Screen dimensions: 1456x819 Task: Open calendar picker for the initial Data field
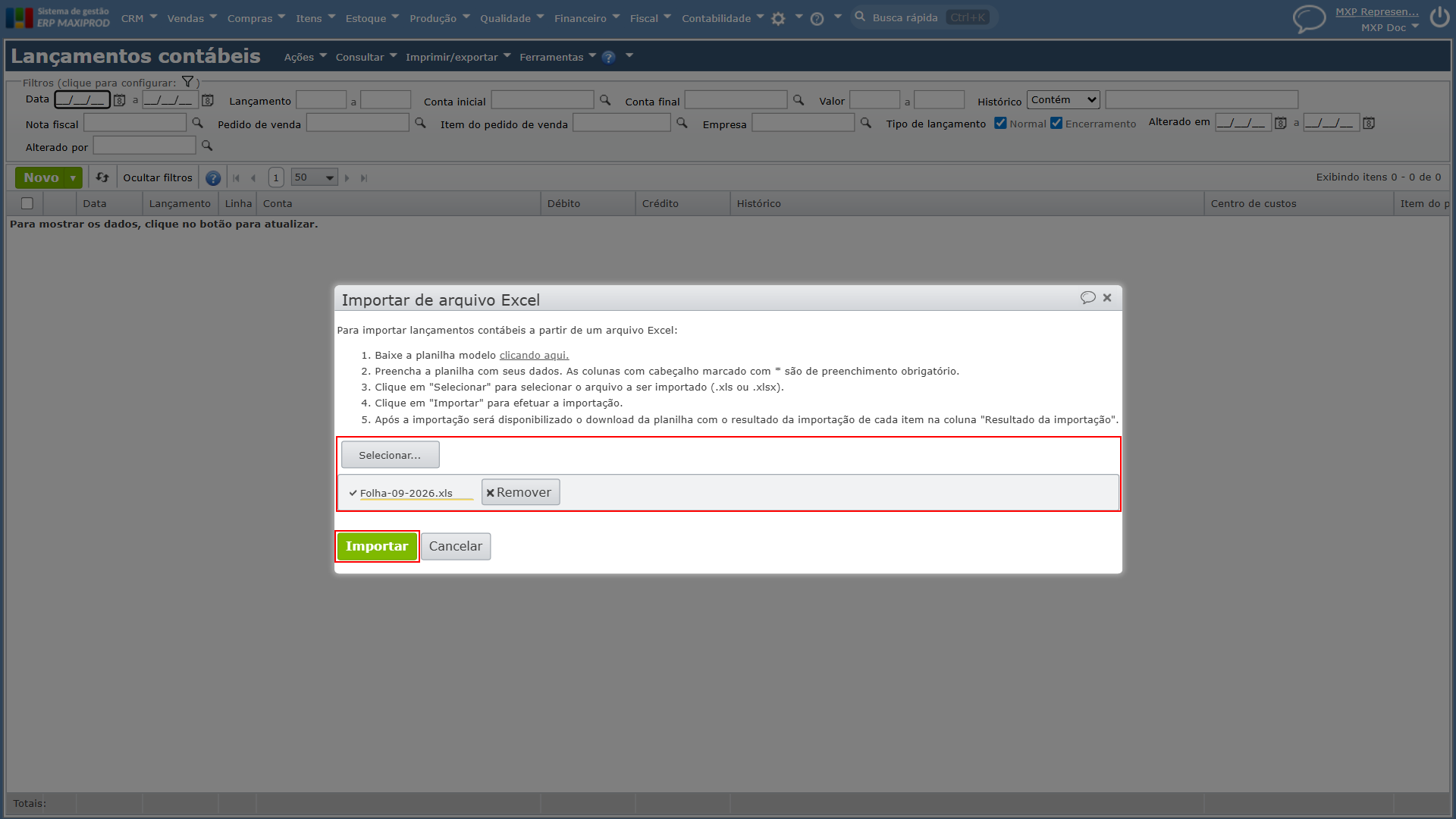click(120, 100)
